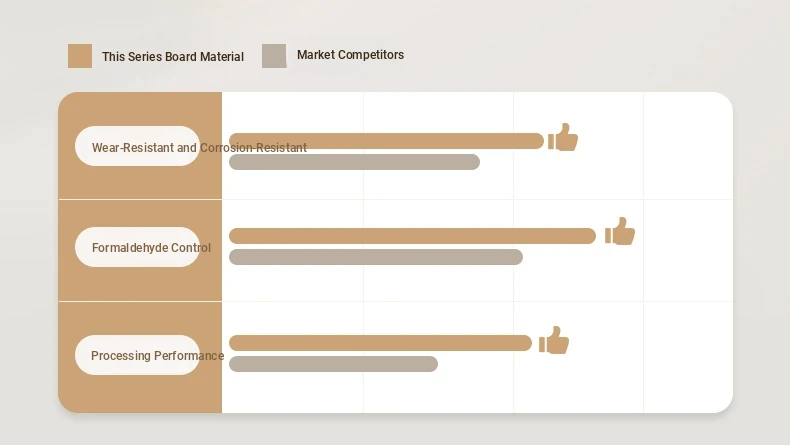Select the Formaldehyde Control pill label
This screenshot has width=790, height=445.
tap(137, 247)
